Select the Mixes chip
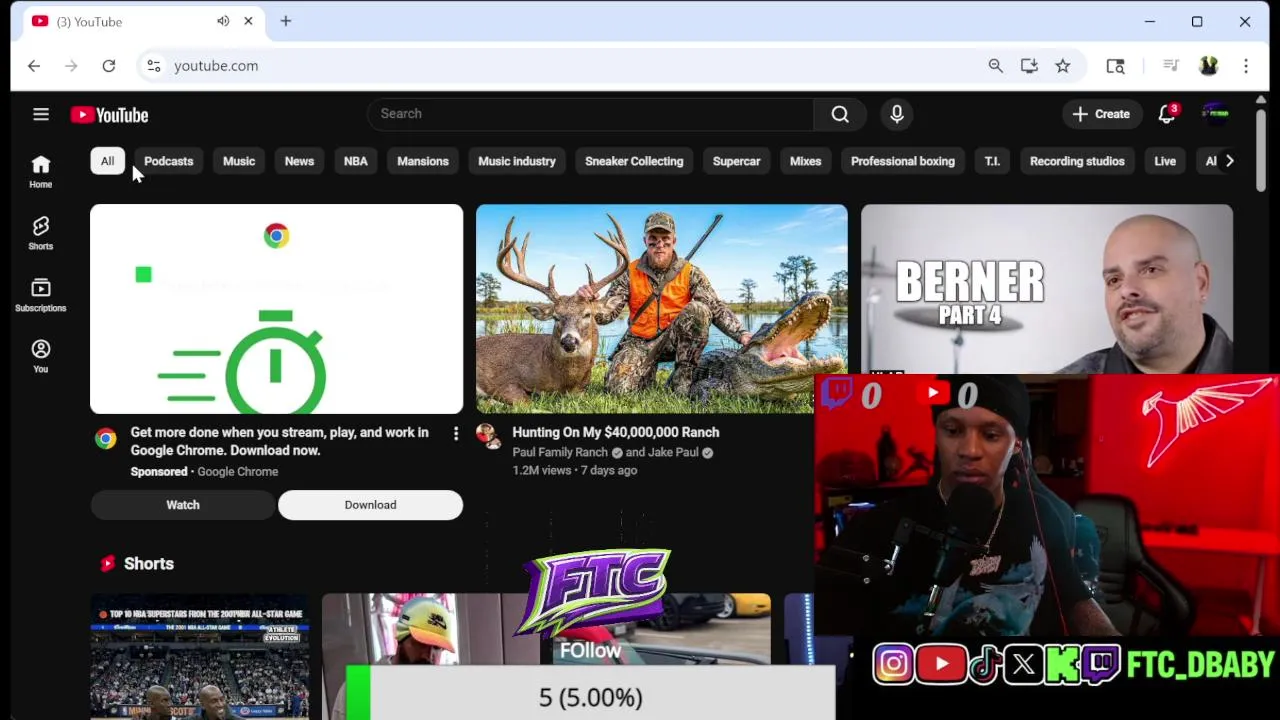The image size is (1280, 720). (x=805, y=161)
